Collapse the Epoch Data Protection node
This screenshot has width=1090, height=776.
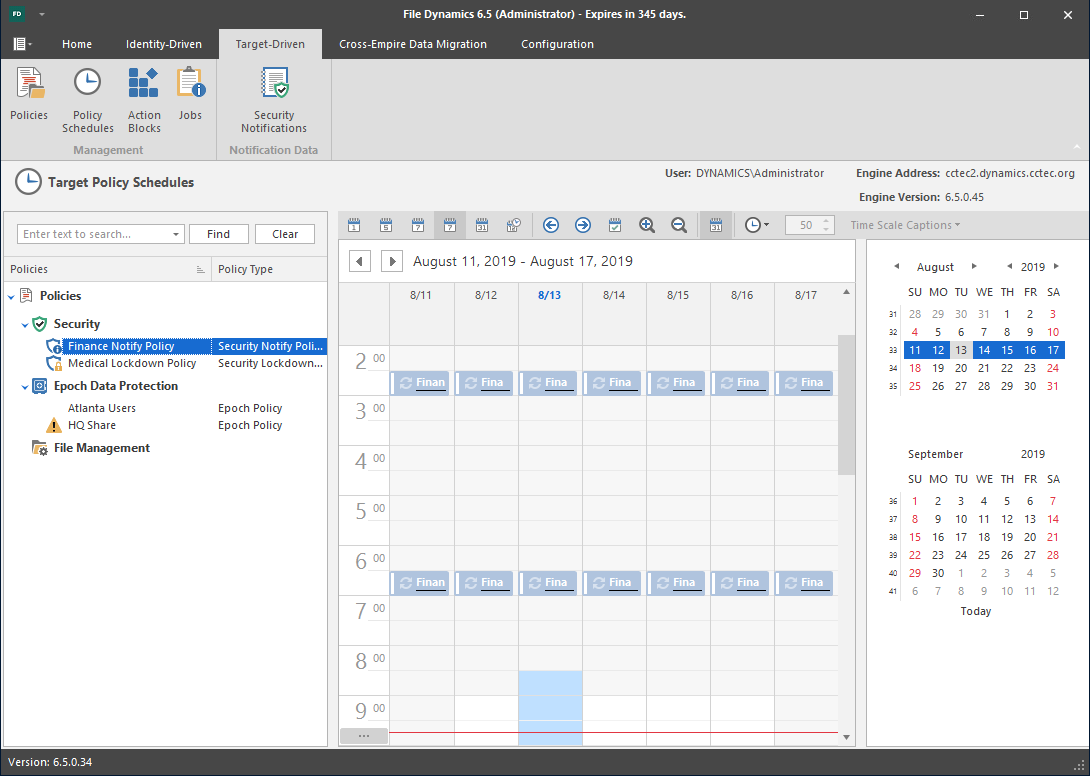tap(25, 387)
